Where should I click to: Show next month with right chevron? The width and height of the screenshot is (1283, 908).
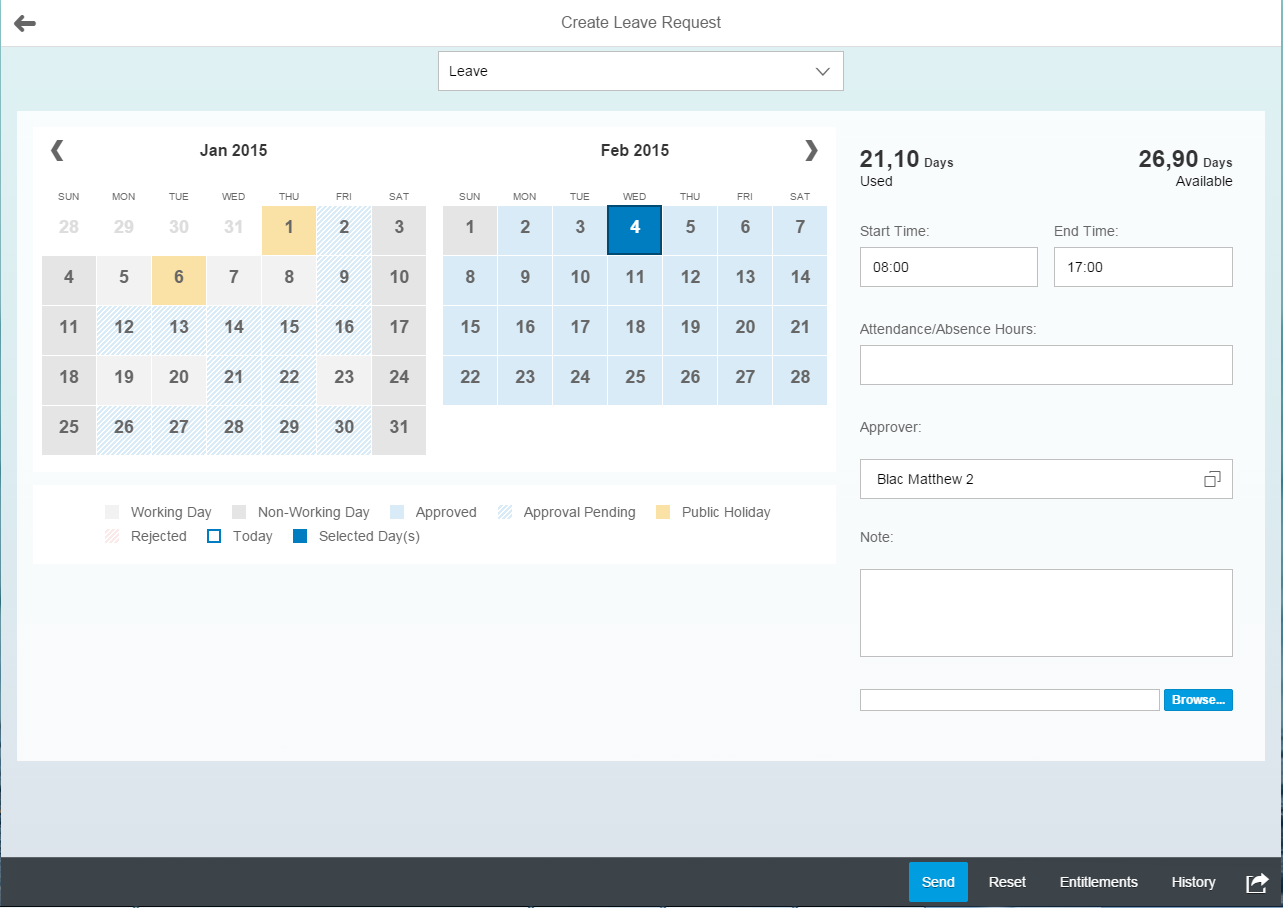[x=811, y=150]
